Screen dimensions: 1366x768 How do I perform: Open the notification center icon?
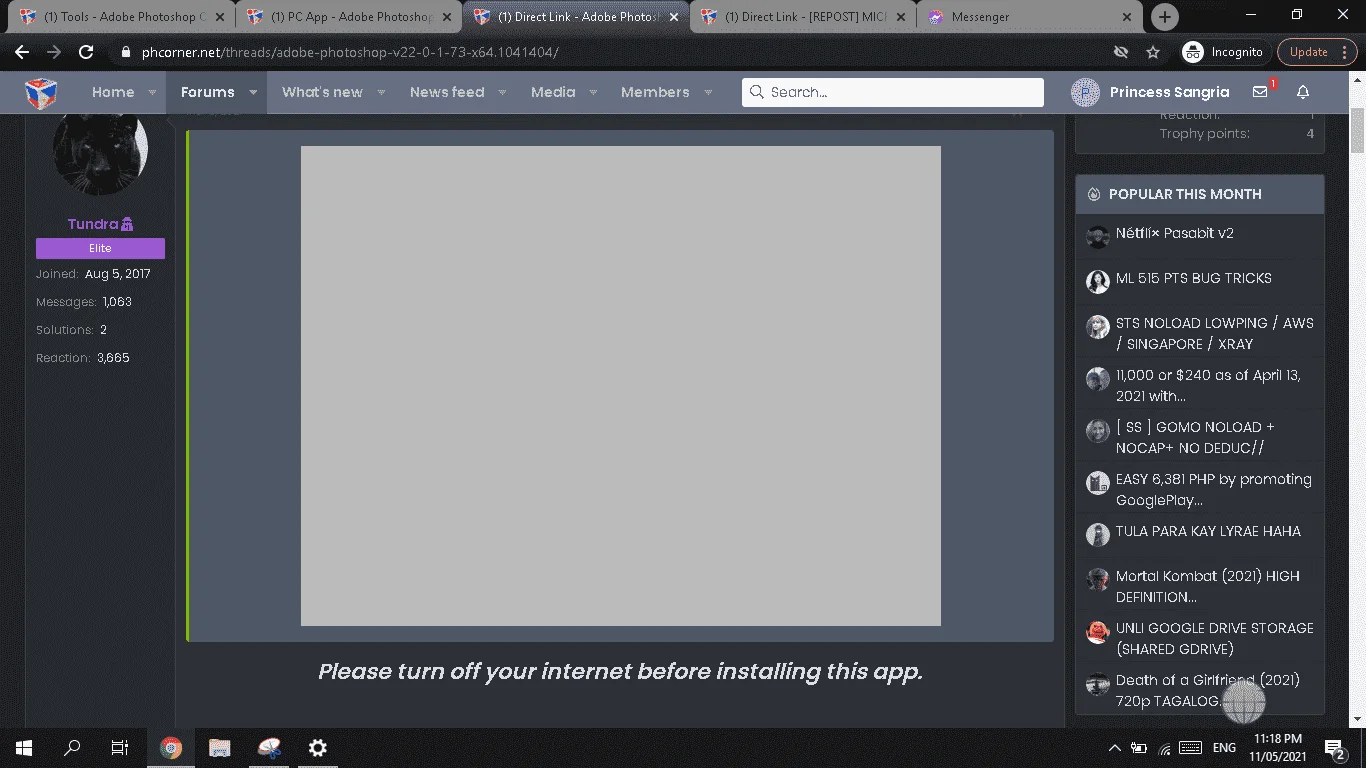[x=1334, y=748]
